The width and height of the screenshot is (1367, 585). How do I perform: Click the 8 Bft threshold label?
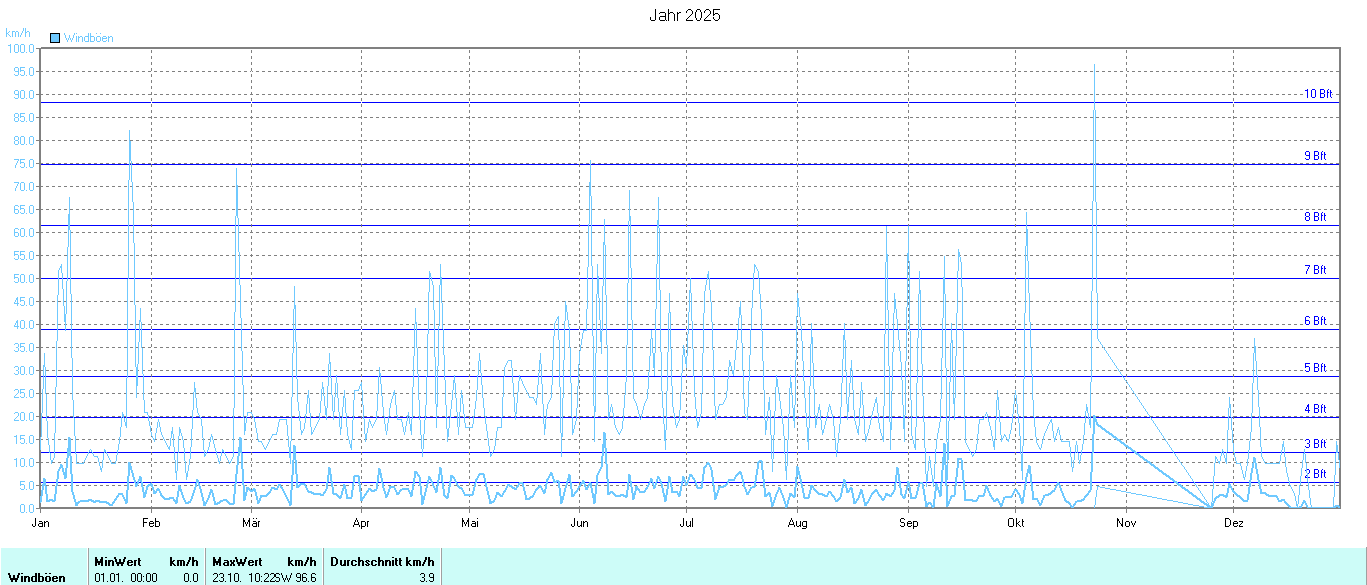tap(1315, 217)
